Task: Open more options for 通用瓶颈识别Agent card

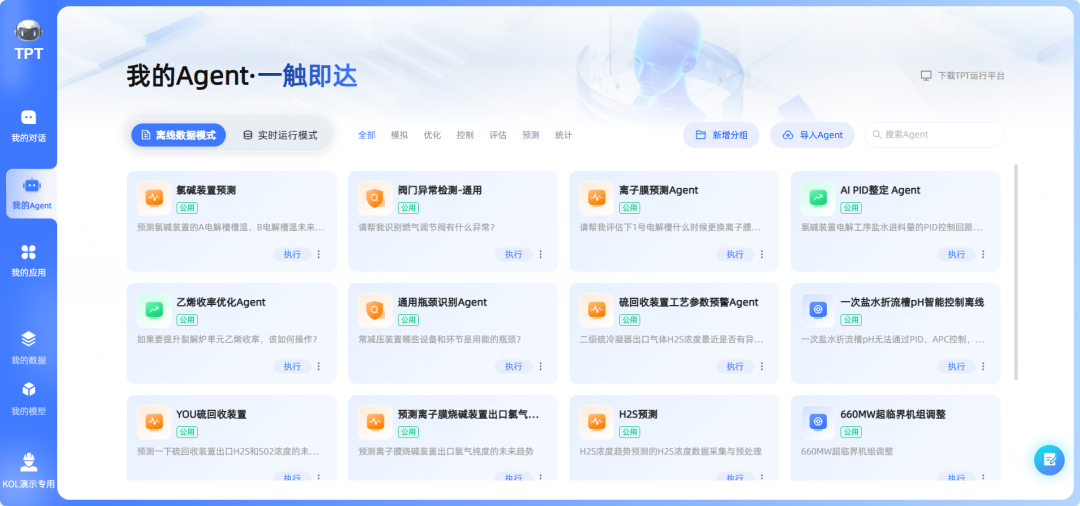Action: [541, 366]
